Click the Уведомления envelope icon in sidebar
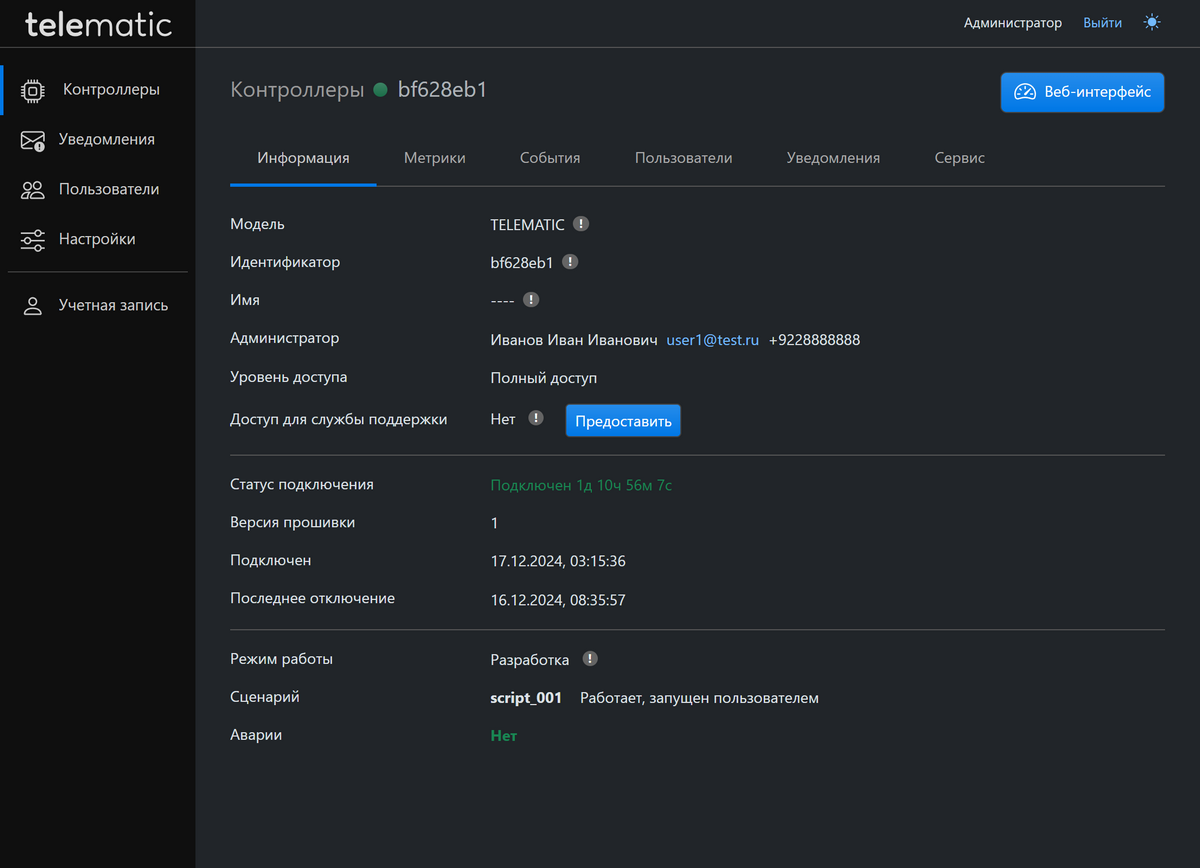This screenshot has height=868, width=1200. click(33, 140)
